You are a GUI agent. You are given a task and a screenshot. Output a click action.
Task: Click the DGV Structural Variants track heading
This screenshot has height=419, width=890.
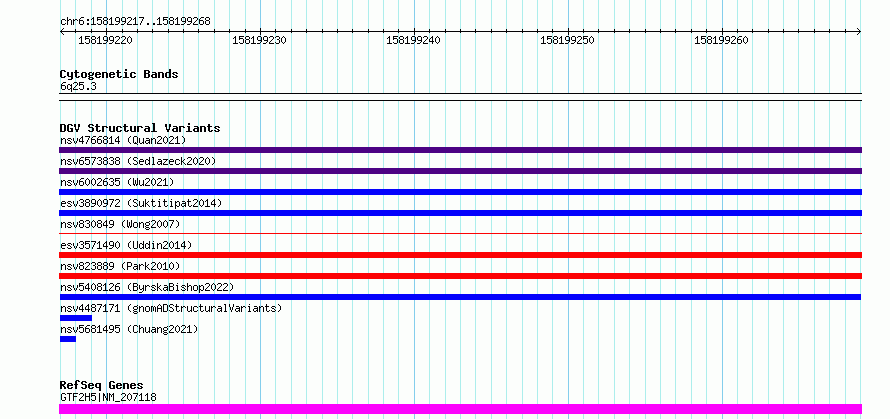tap(140, 128)
